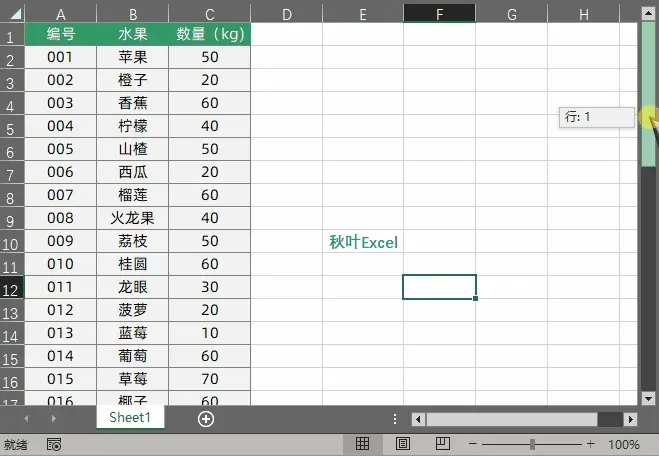The height and width of the screenshot is (456, 659).
Task: Select column A header
Action: [x=61, y=15]
